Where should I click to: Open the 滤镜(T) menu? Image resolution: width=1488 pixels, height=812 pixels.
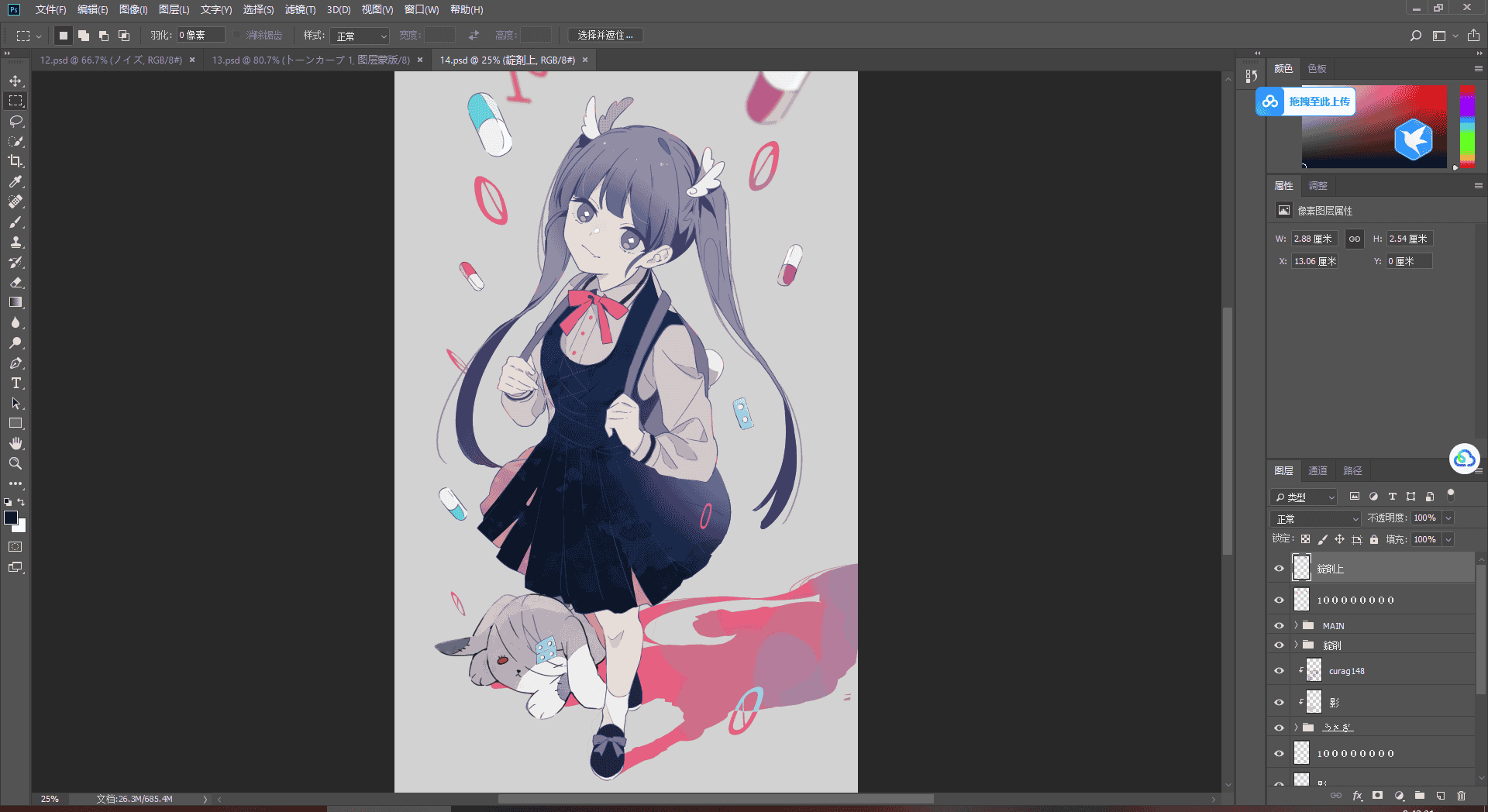coord(300,10)
